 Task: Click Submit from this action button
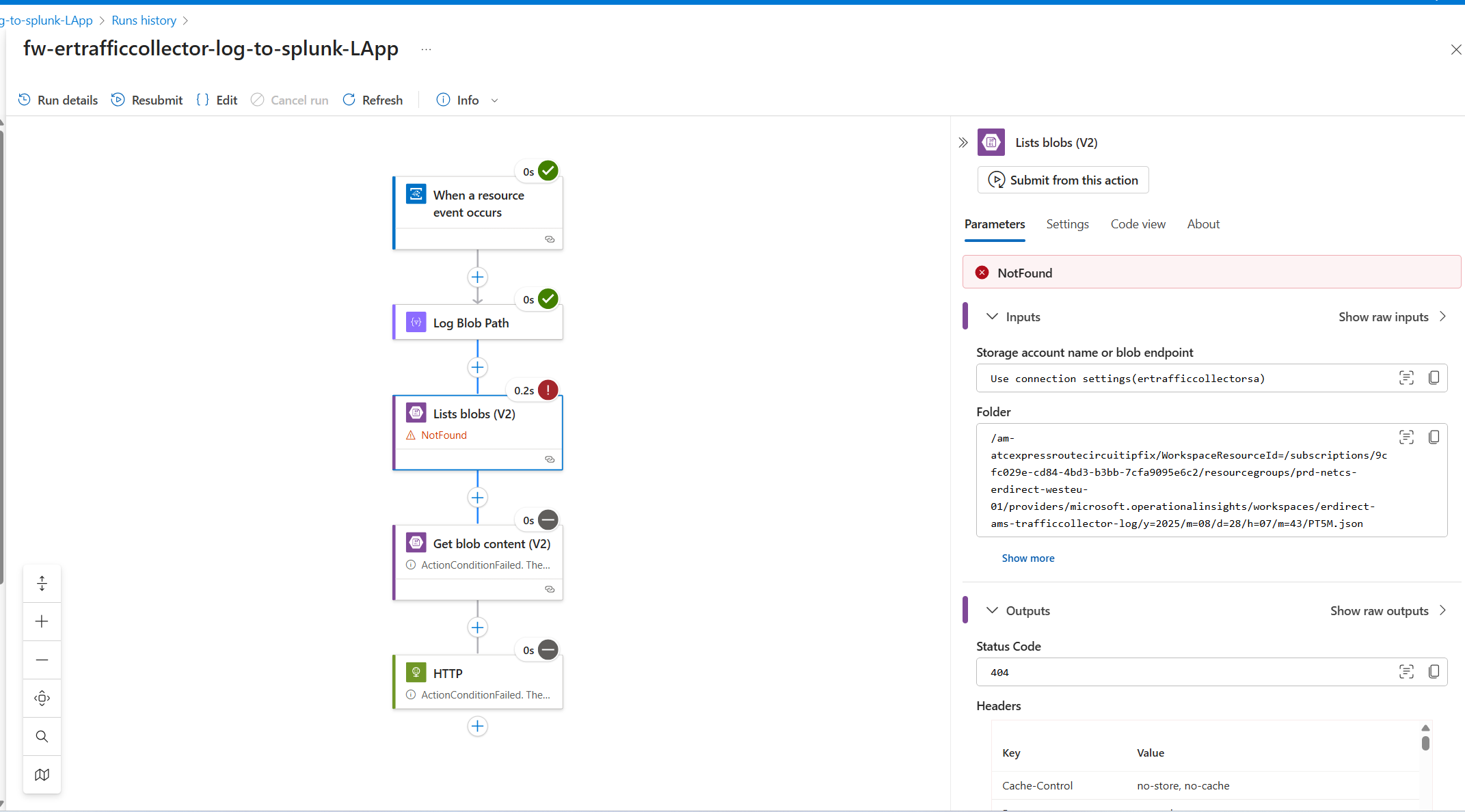point(1063,180)
